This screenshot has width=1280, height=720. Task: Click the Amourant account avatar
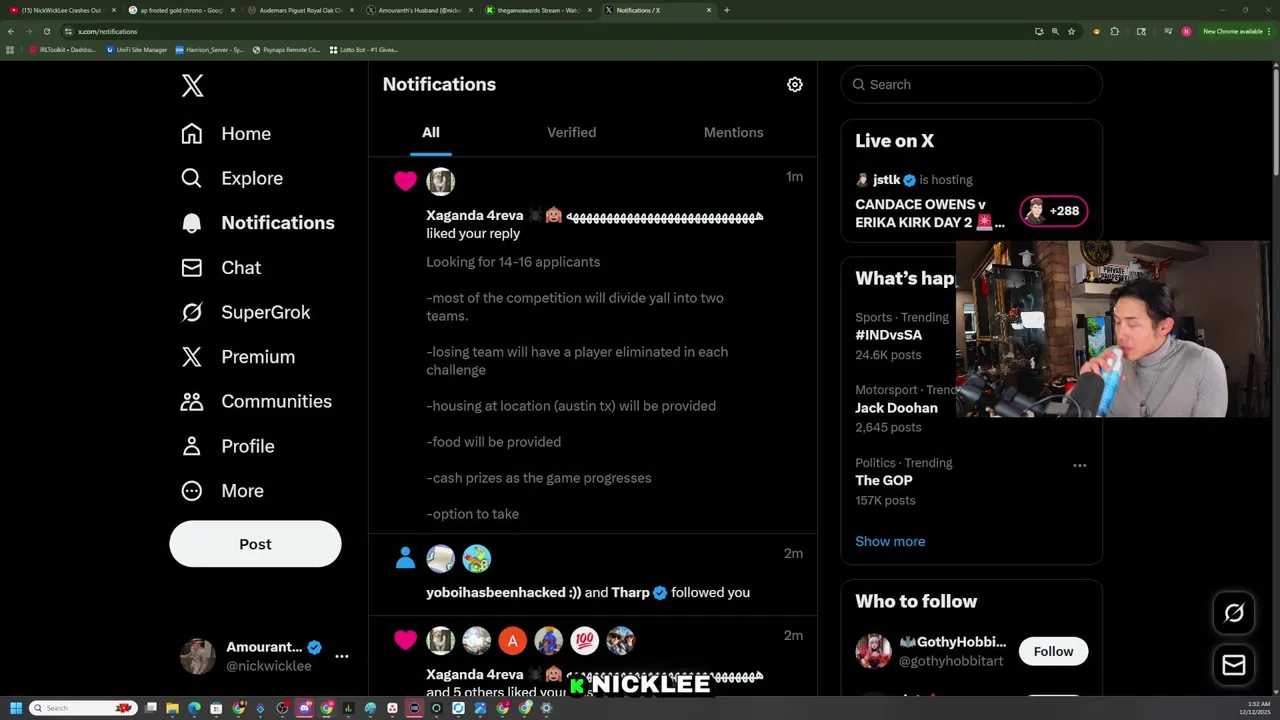(x=197, y=656)
